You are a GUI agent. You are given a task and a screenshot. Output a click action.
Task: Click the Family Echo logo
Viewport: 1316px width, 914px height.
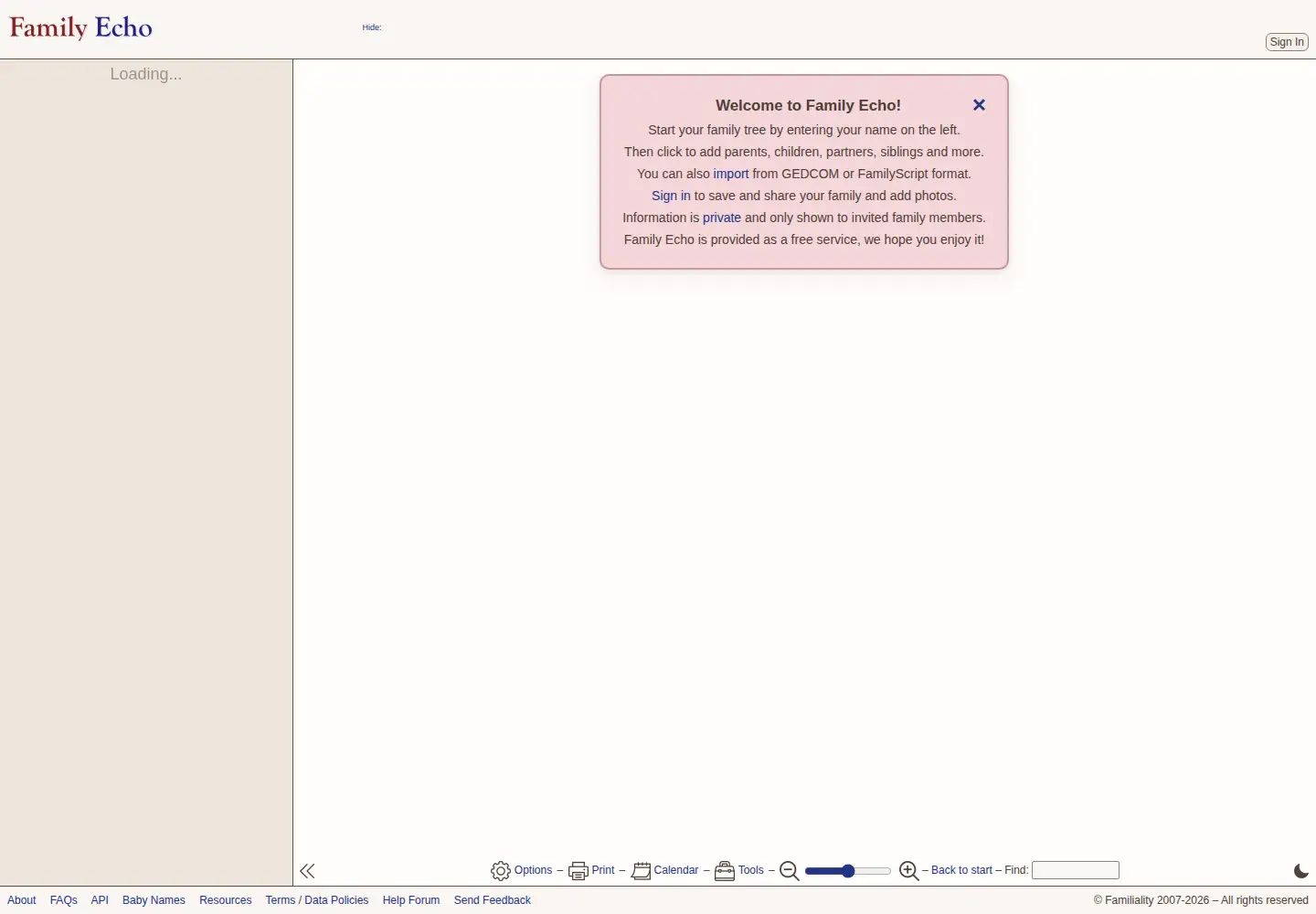(x=81, y=27)
